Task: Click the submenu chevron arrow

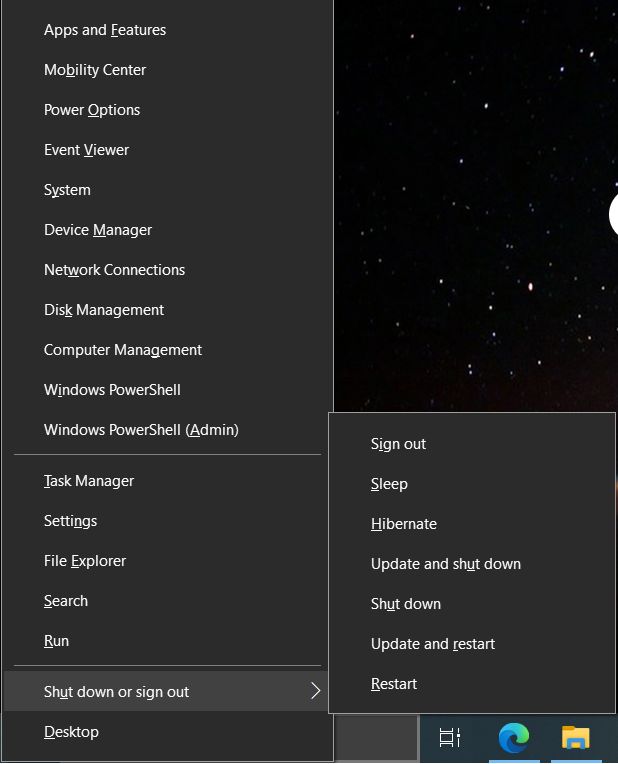Action: click(316, 690)
